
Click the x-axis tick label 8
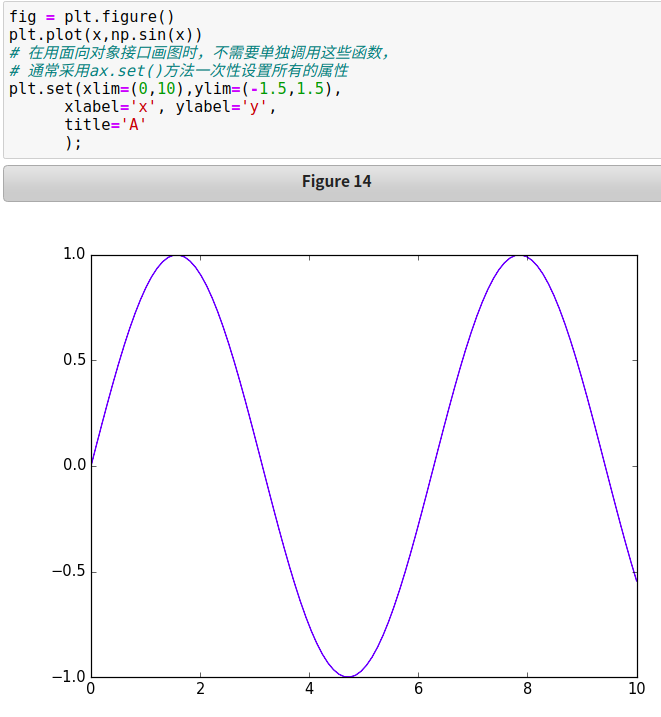527,689
